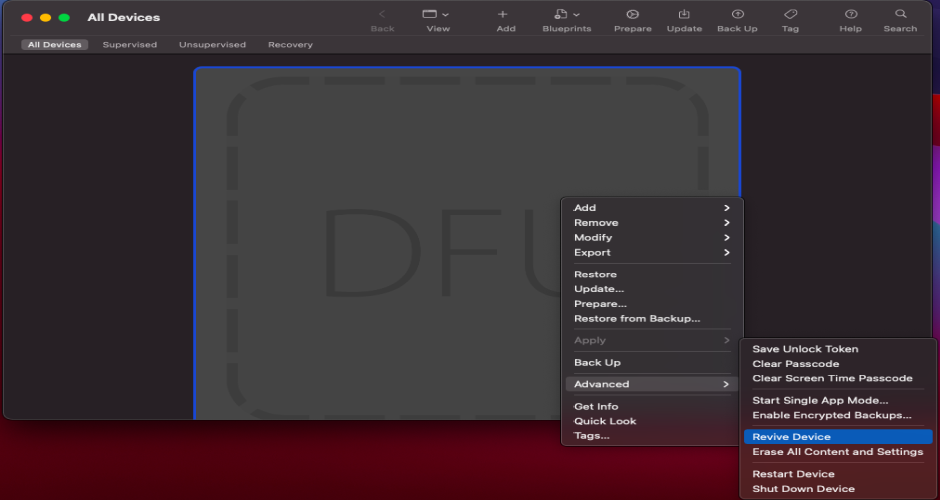Screen dimensions: 940x500
Task: Click the Prepare toolbar icon
Action: (632, 15)
